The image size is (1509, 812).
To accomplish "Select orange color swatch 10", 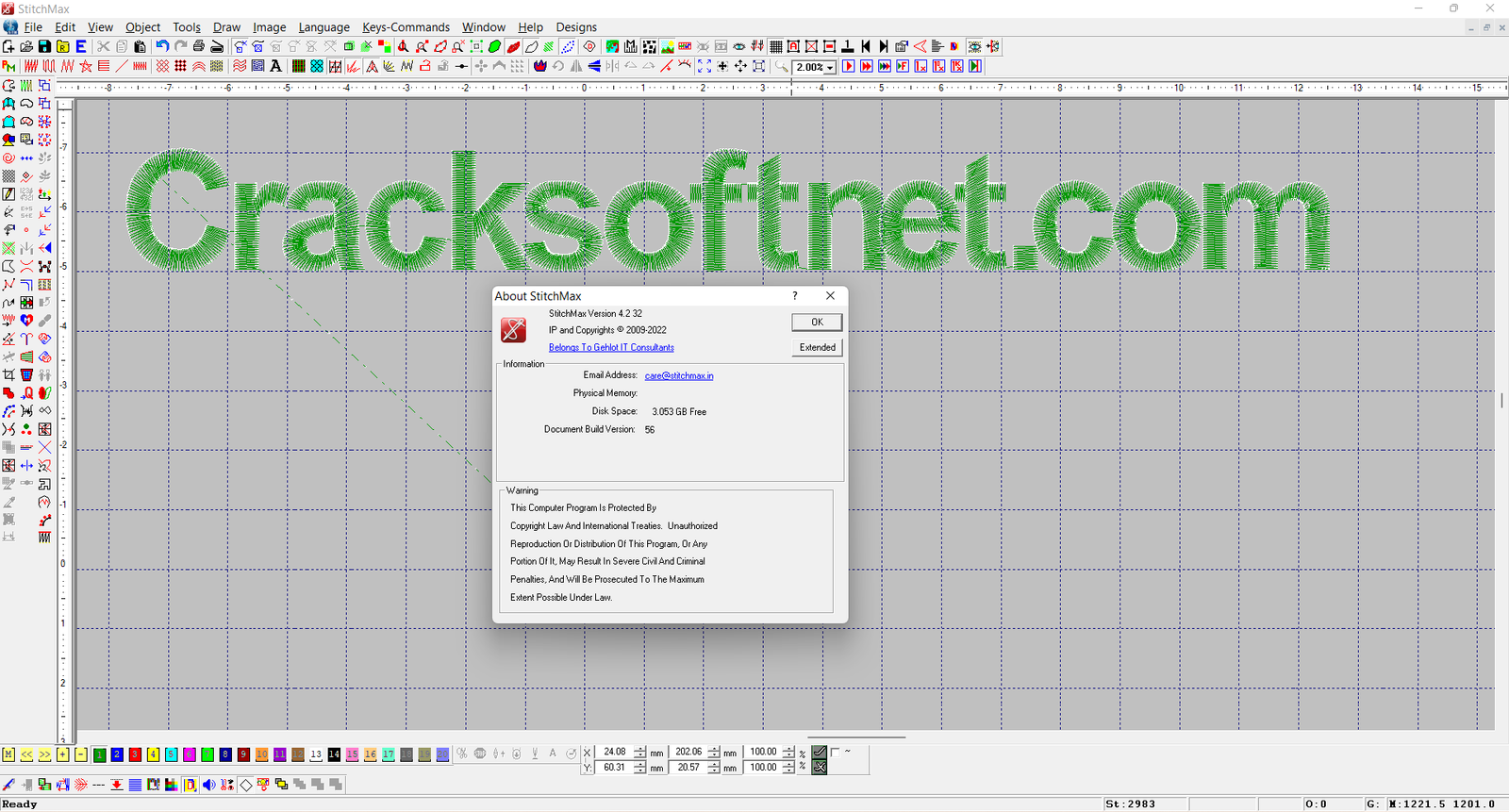I will [x=261, y=754].
